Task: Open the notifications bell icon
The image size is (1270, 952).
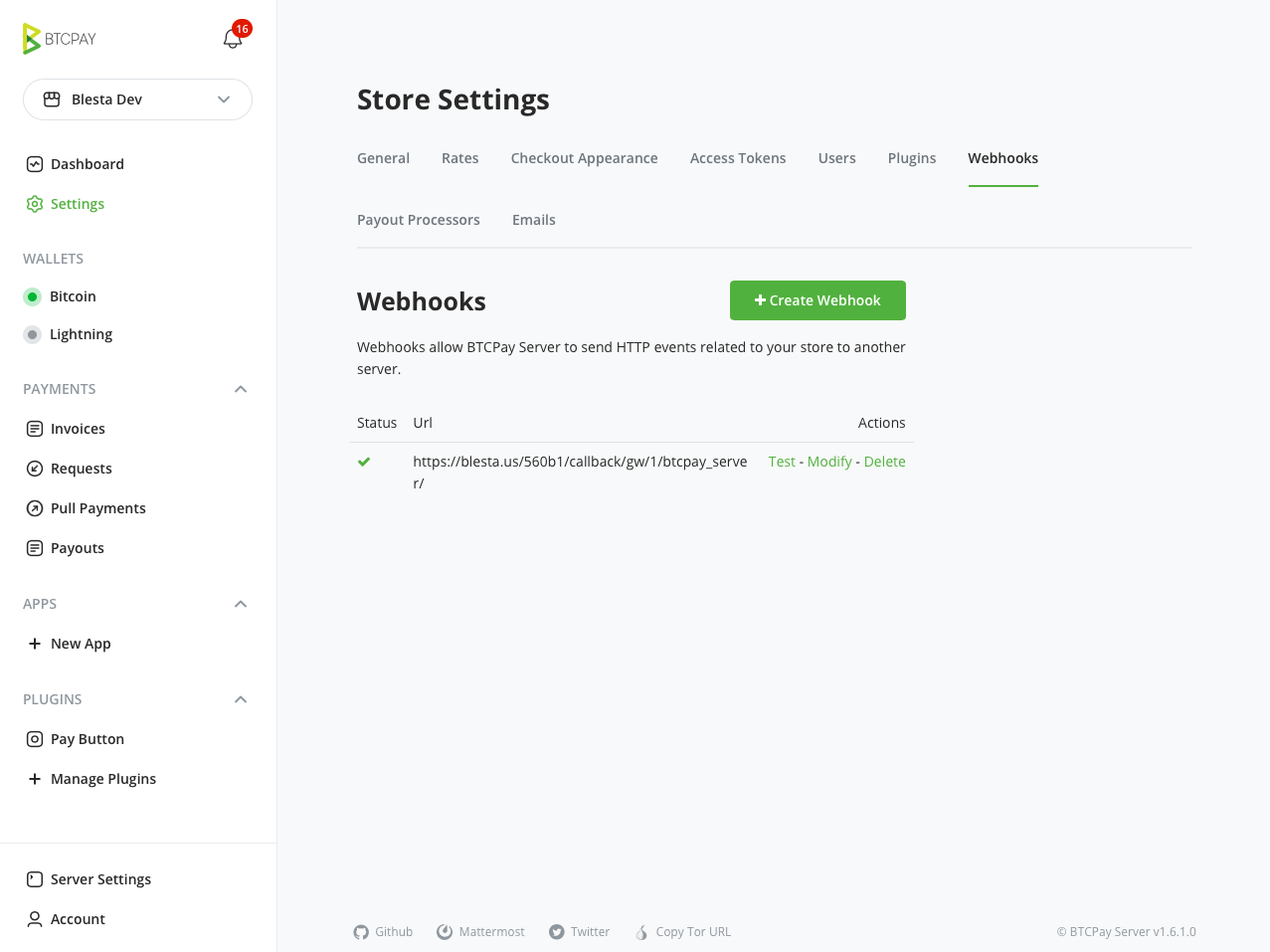Action: 233,39
